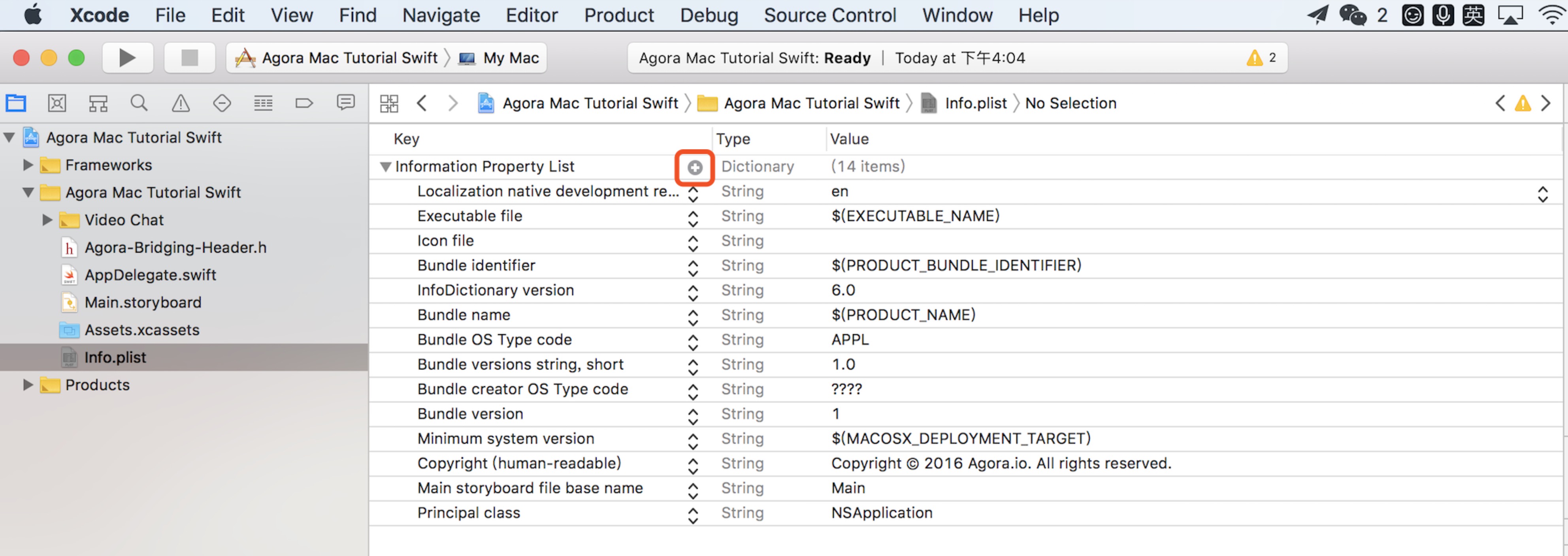The width and height of the screenshot is (1568, 556).
Task: Open key picker stepper for Principal class
Action: point(693,516)
